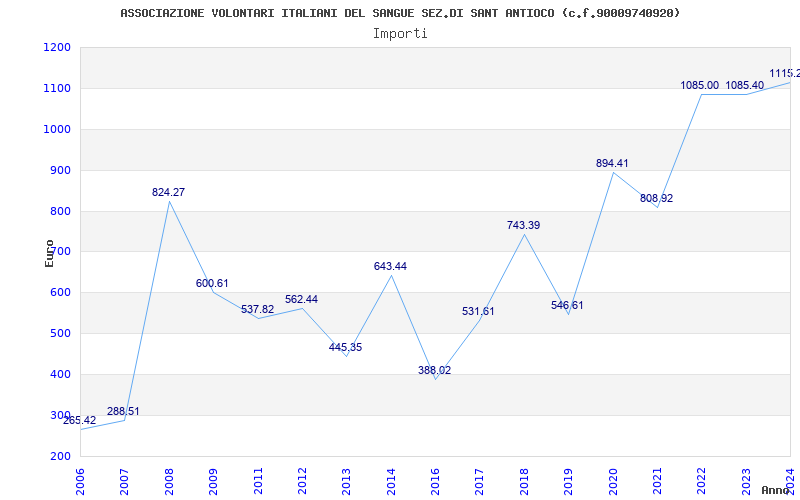The width and height of the screenshot is (800, 500).
Task: Click the 1000 value on y-axis
Action: pyautogui.click(x=57, y=129)
